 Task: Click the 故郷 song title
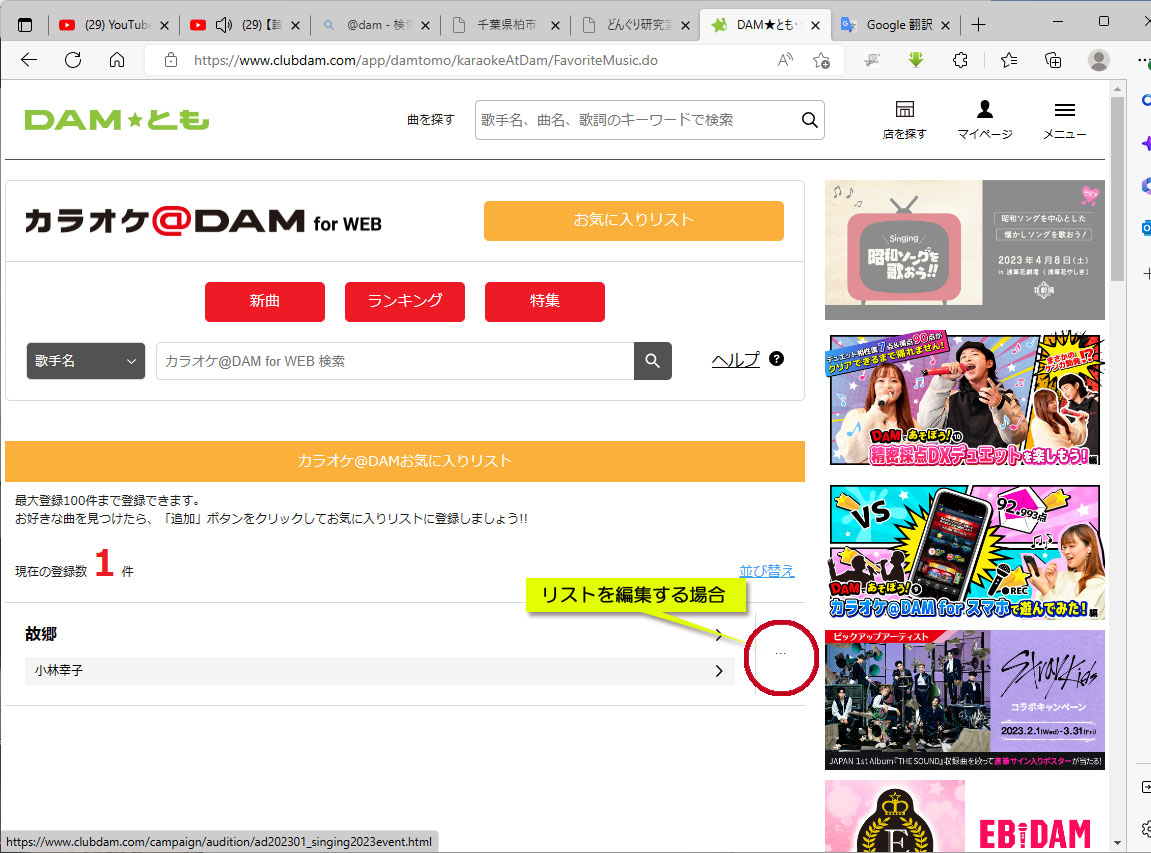pos(41,634)
